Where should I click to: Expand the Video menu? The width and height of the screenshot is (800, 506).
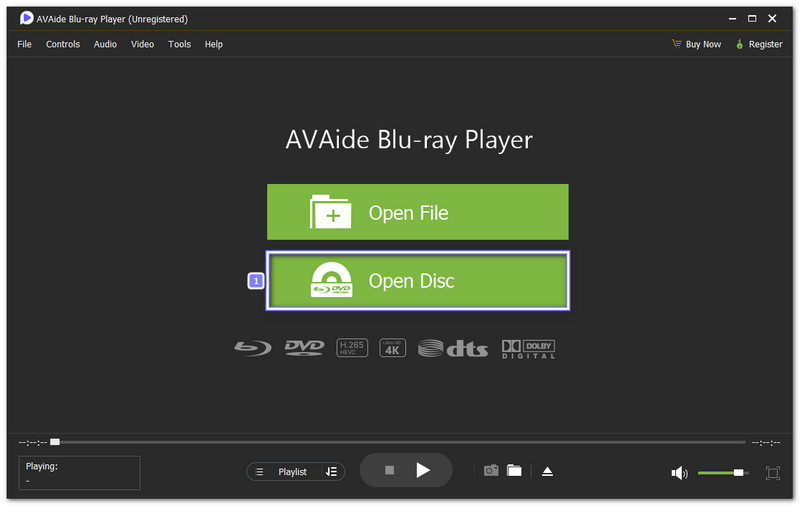coord(143,44)
